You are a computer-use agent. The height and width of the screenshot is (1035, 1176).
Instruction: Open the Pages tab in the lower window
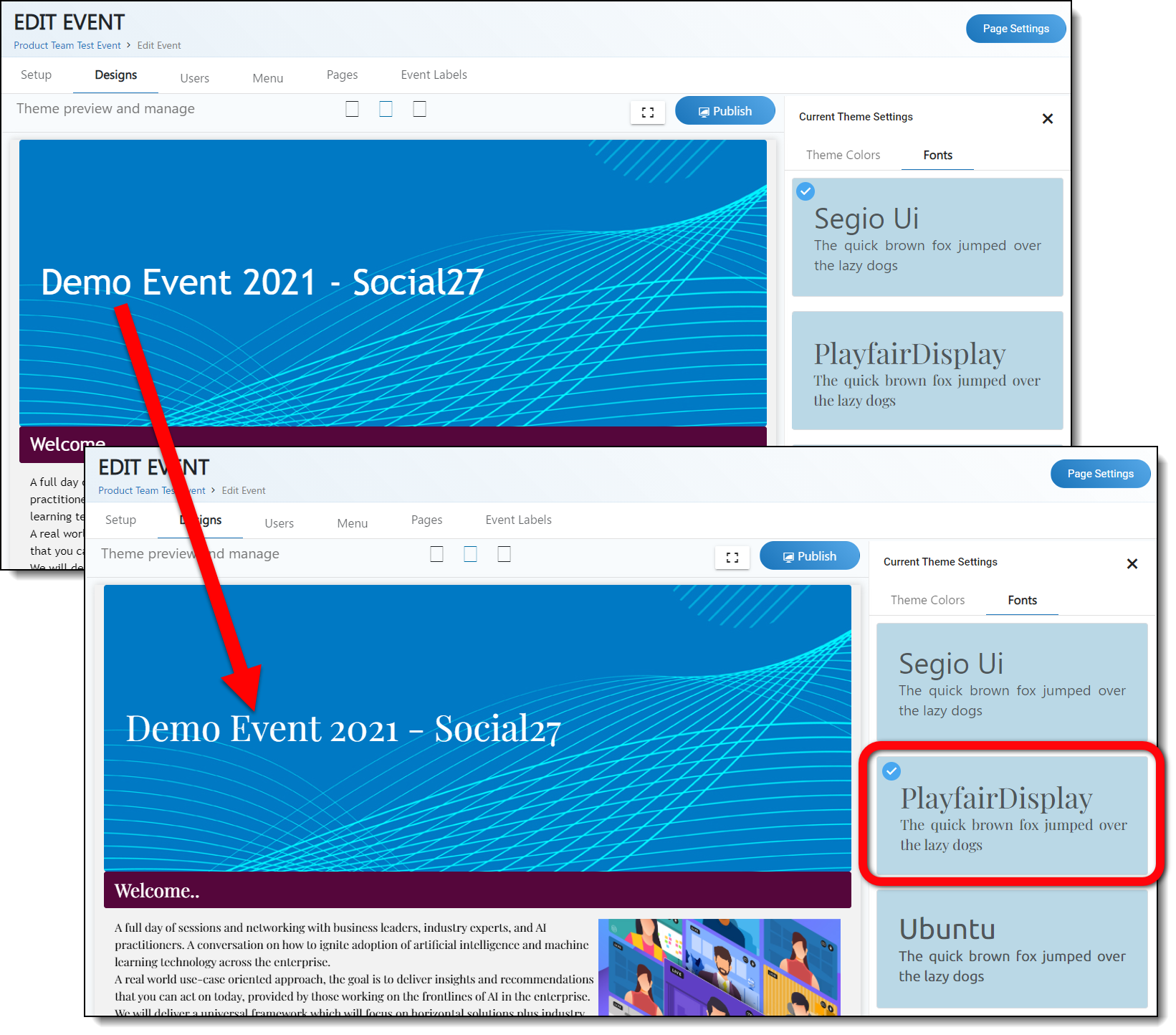pyautogui.click(x=426, y=520)
